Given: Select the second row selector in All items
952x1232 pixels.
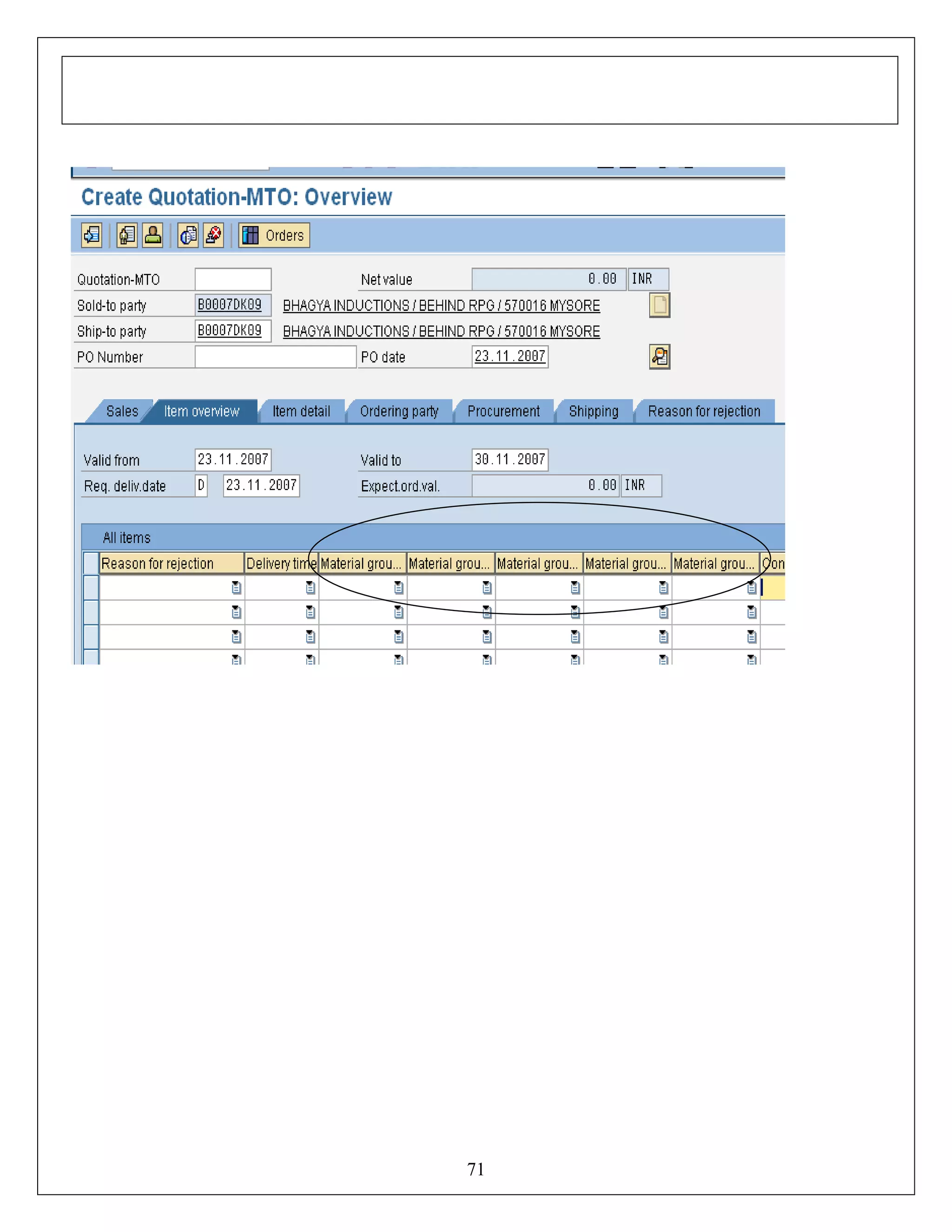Looking at the screenshot, I should 91,612.
